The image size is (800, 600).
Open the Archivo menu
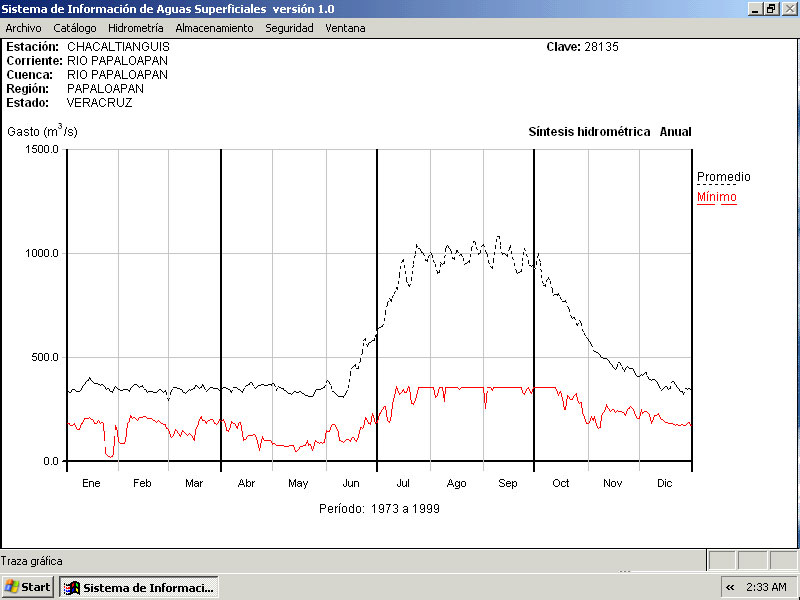point(23,28)
